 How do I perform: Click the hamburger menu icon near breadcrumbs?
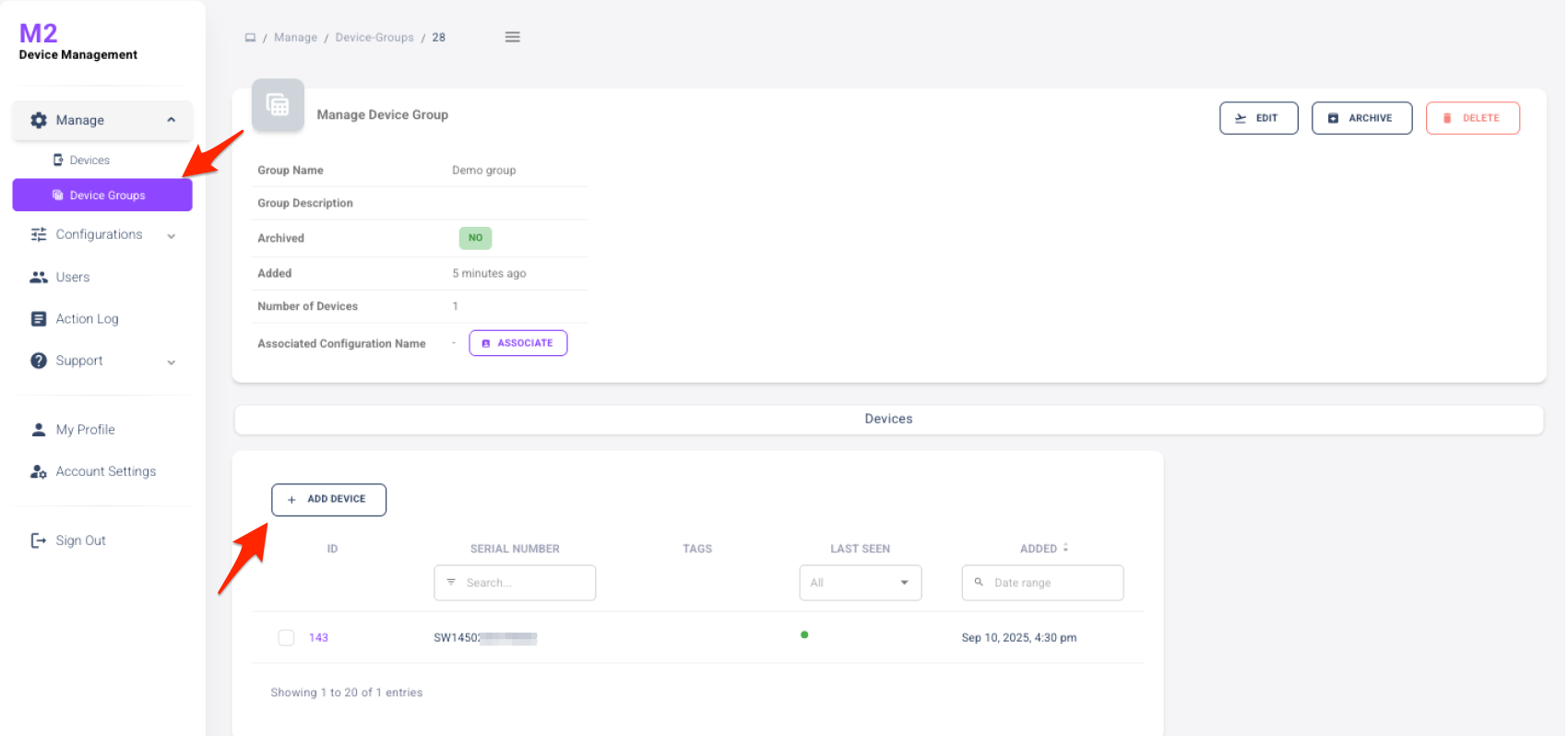coord(512,37)
